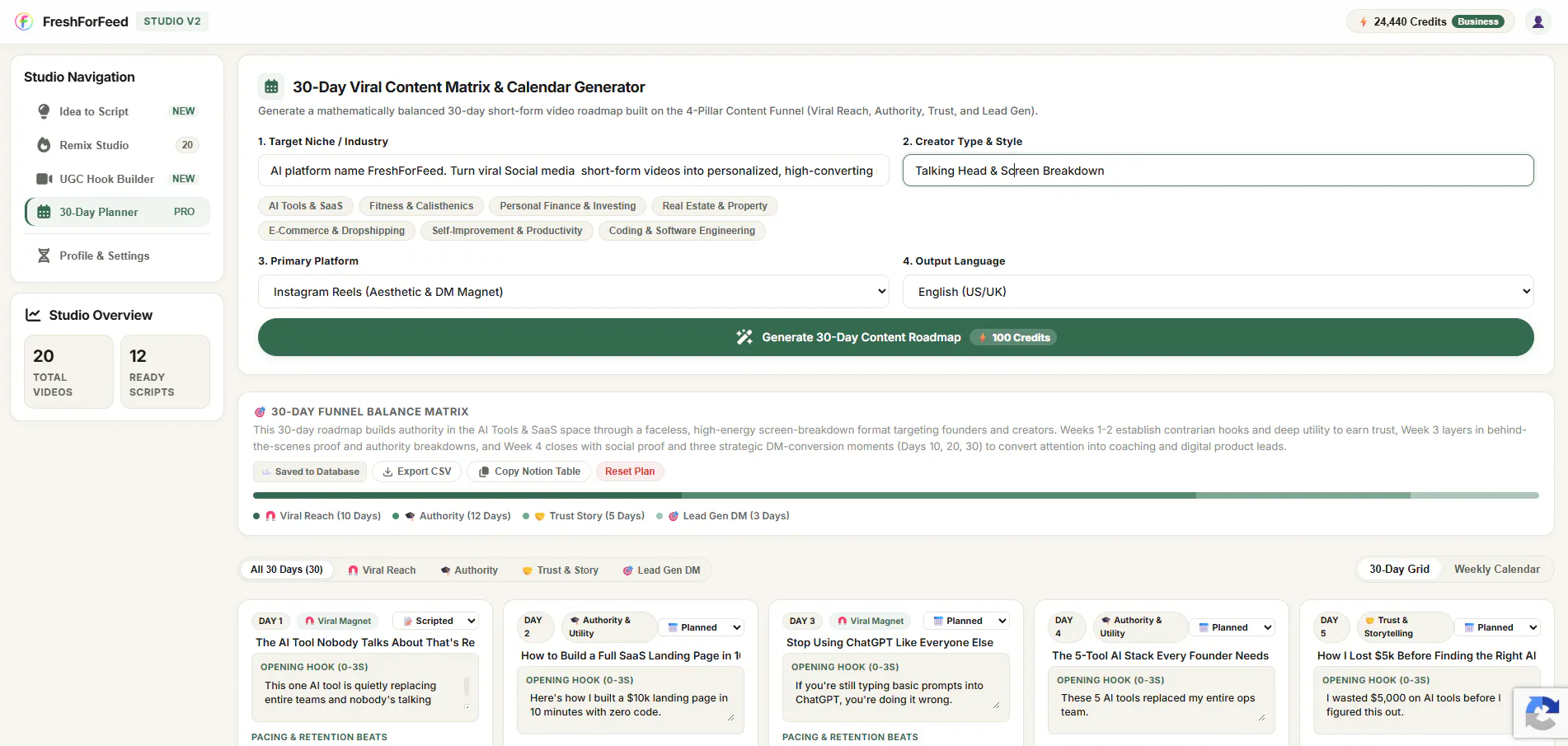
Task: Open Remix Studio in navigation
Action: [117, 145]
